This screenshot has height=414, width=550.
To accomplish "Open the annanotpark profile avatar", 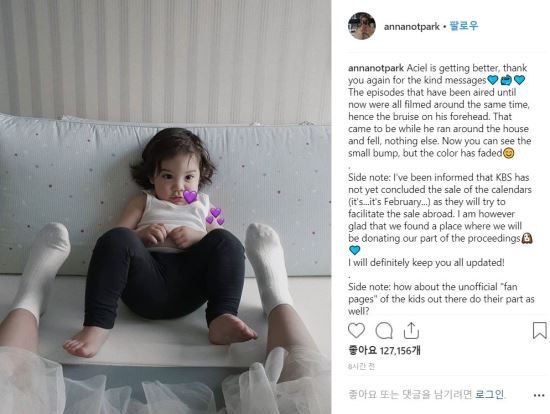I will [362, 26].
